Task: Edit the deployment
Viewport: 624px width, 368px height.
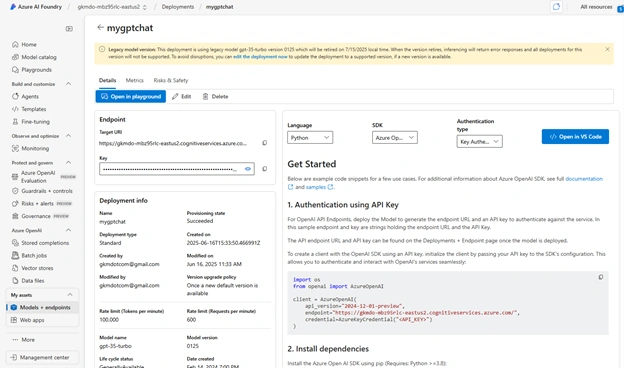Action: click(181, 97)
